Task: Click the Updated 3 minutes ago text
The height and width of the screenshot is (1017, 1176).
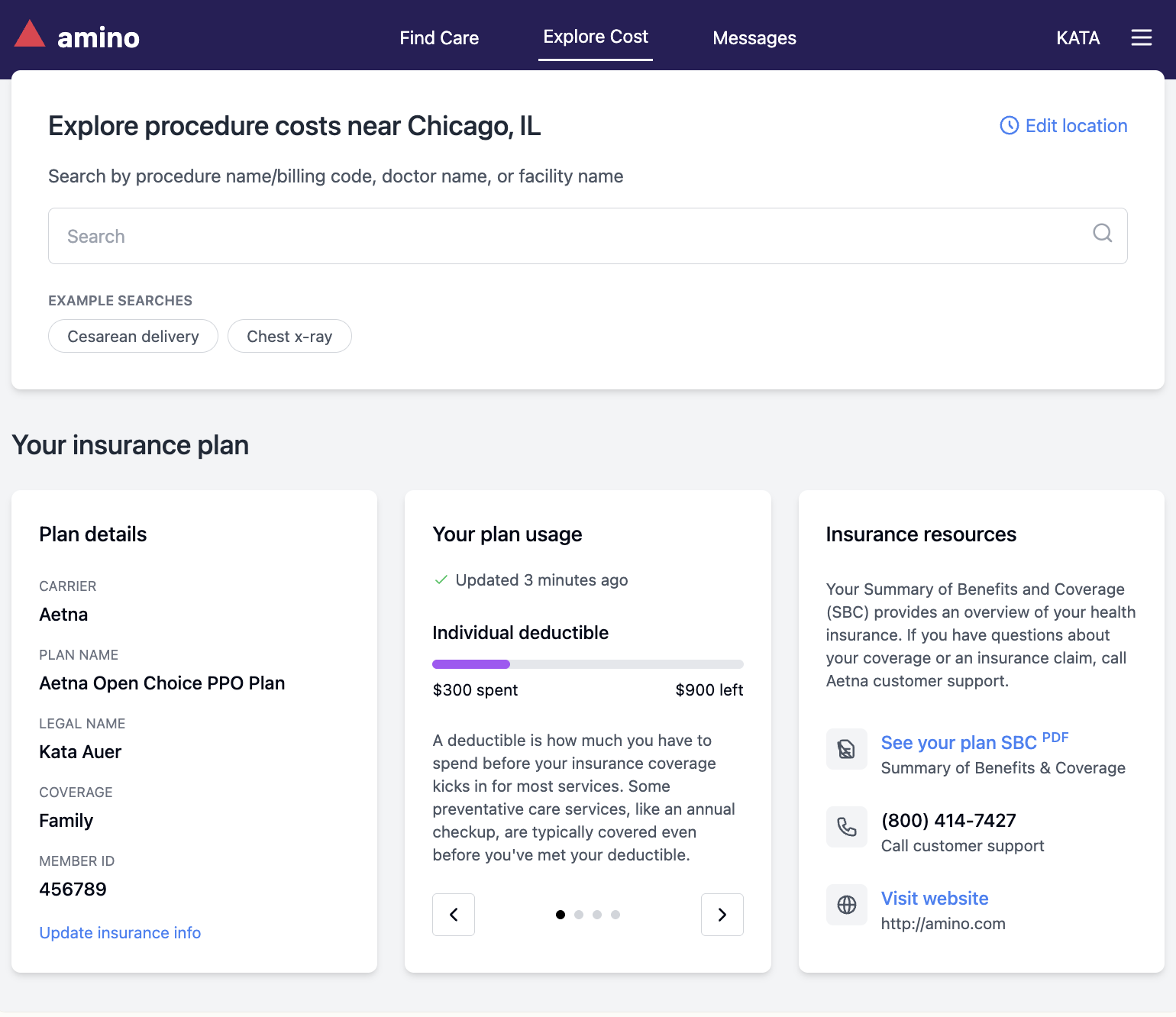Action: click(541, 580)
